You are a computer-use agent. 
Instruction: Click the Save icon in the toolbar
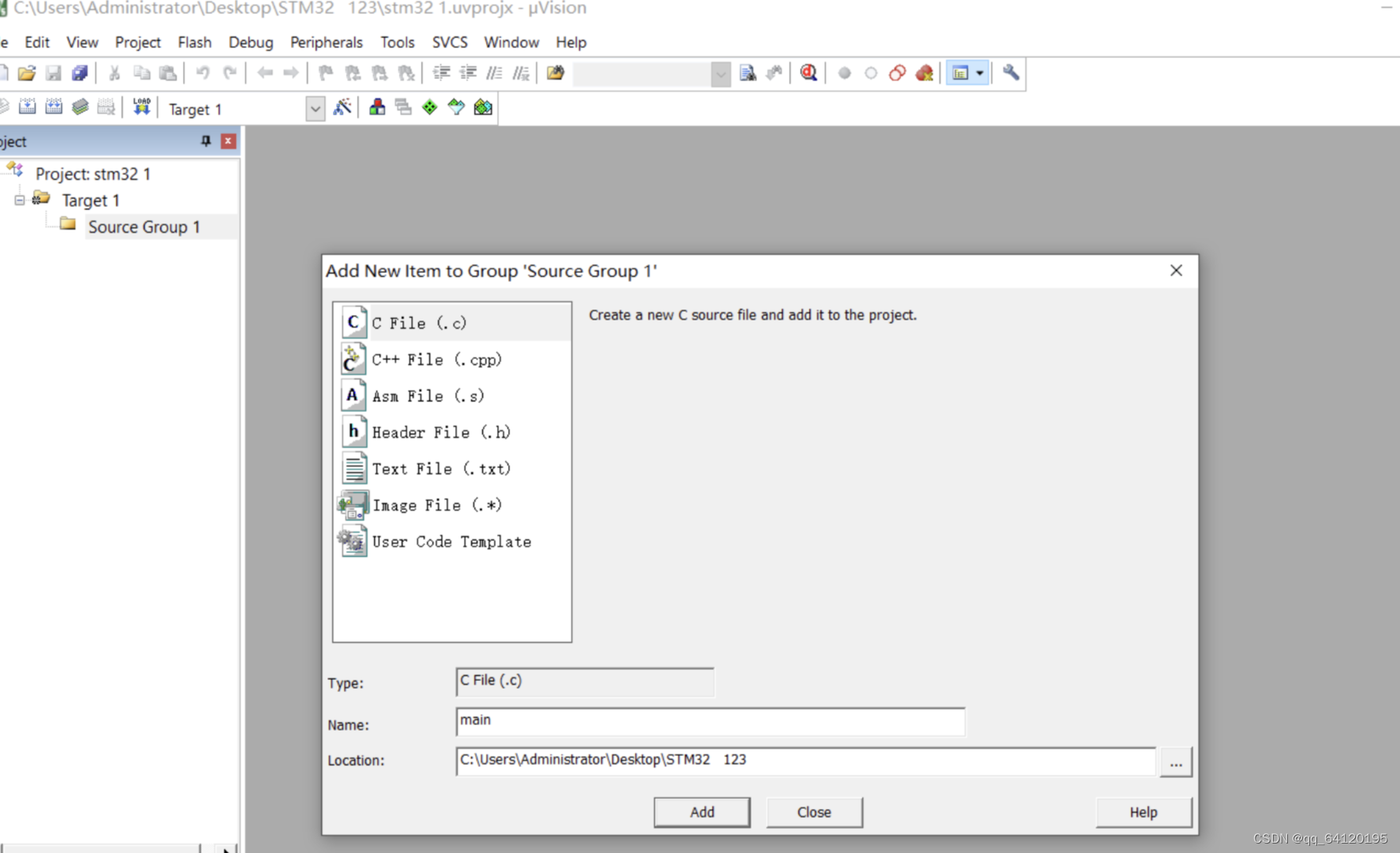(54, 73)
